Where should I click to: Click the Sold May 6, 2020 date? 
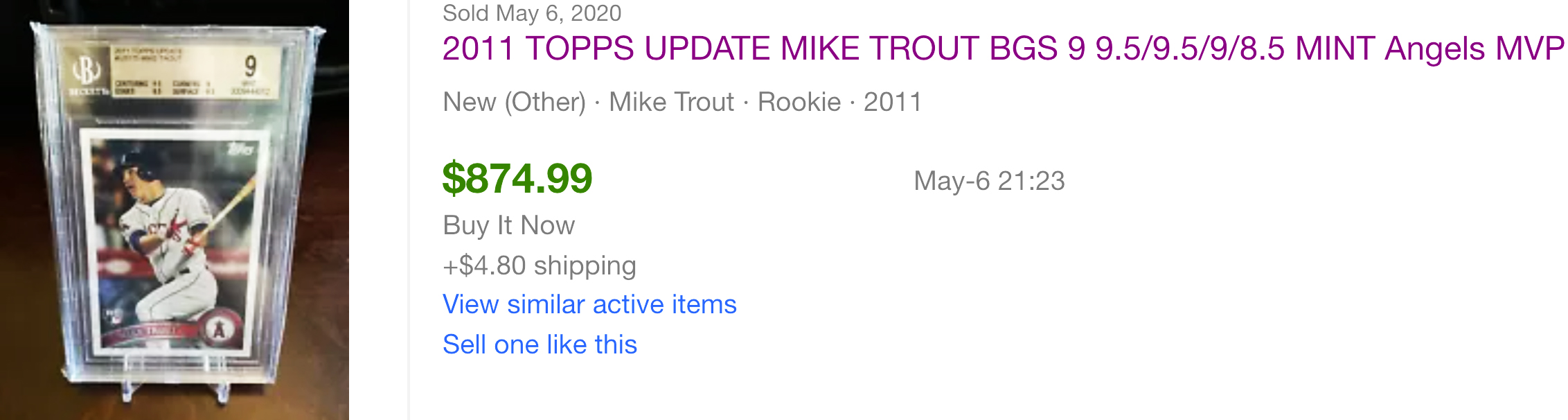point(532,12)
